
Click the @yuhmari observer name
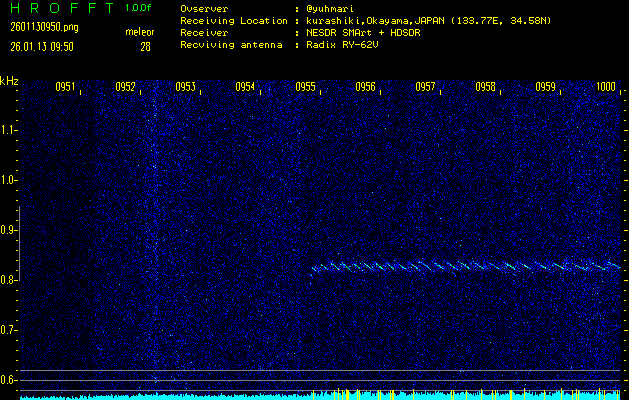click(335, 8)
